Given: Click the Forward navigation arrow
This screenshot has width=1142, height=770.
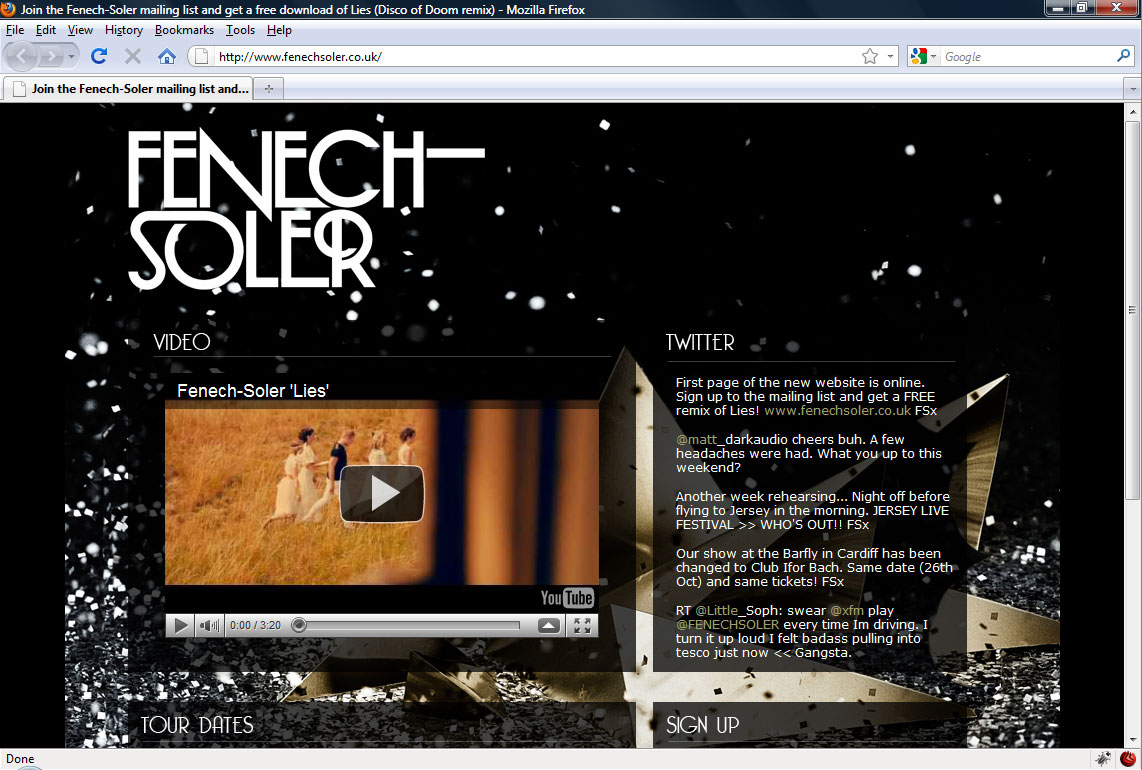Looking at the screenshot, I should coord(50,56).
